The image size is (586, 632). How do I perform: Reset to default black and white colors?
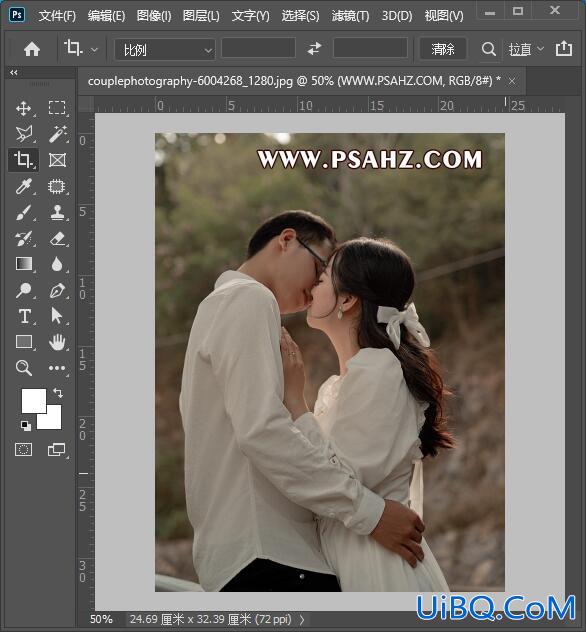click(26, 426)
